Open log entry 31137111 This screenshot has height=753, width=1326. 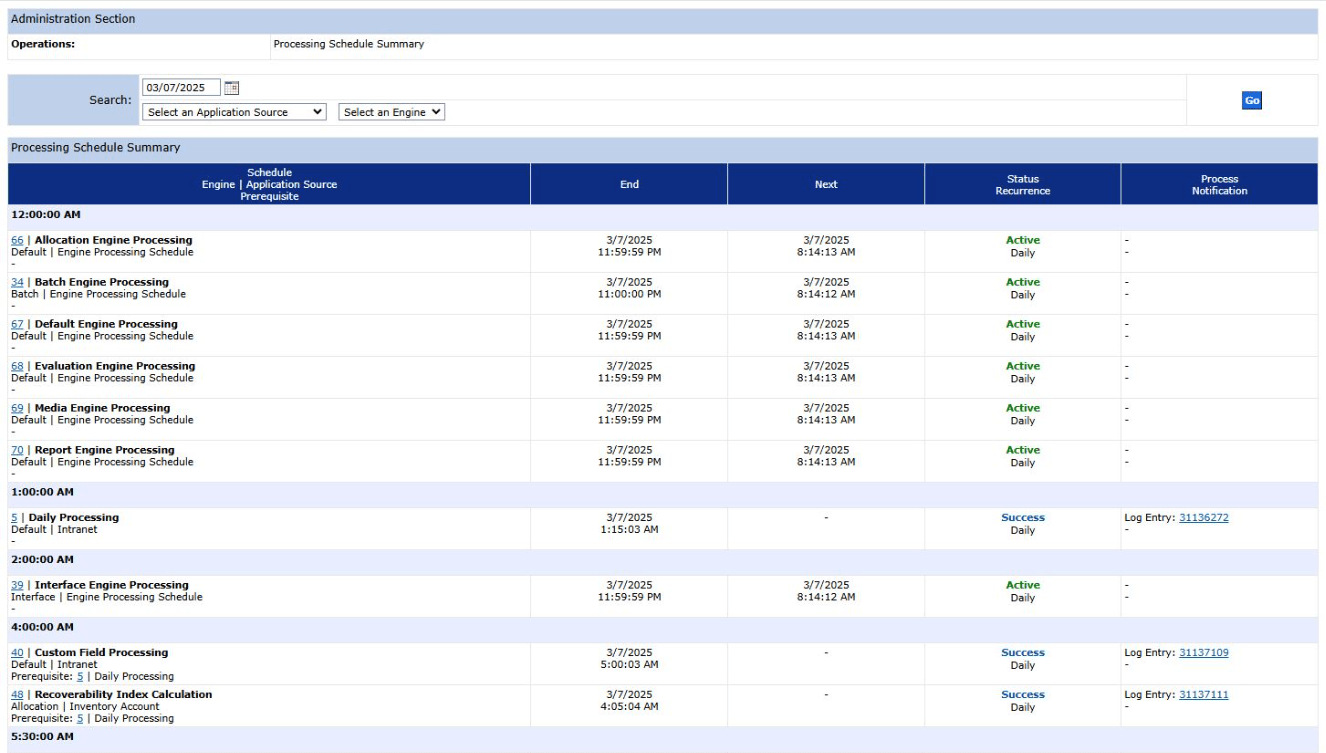1203,695
